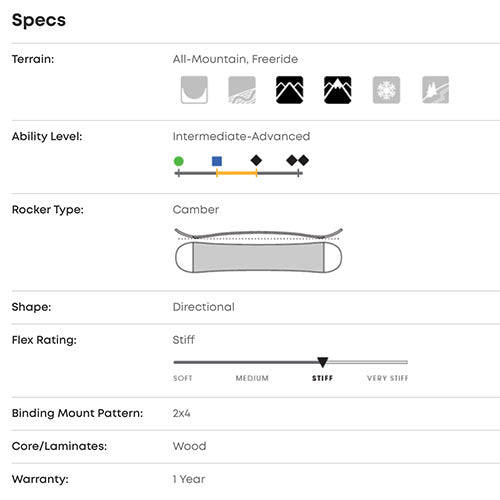Click the camber profile board diagram
The width and height of the screenshot is (500, 500).
[259, 250]
